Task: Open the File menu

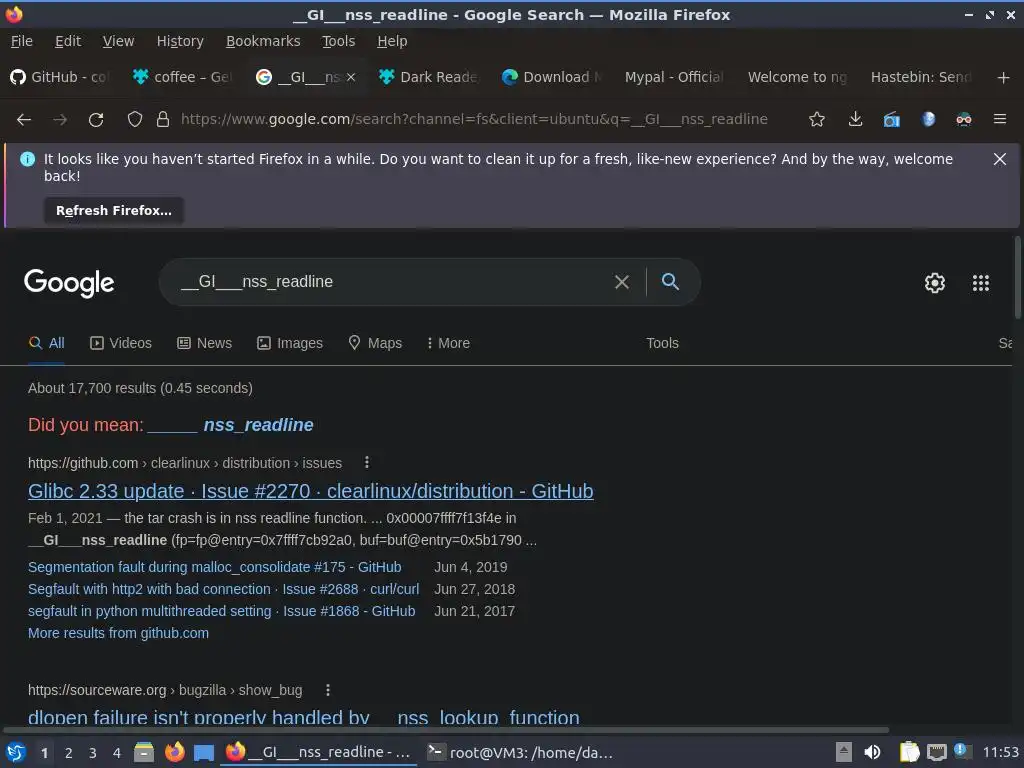Action: pyautogui.click(x=22, y=41)
